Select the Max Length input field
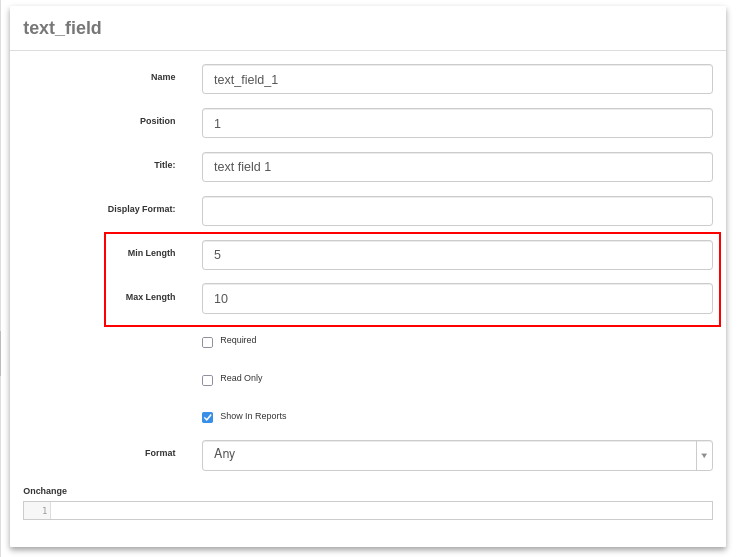Viewport: 746px width, 557px height. tap(457, 299)
